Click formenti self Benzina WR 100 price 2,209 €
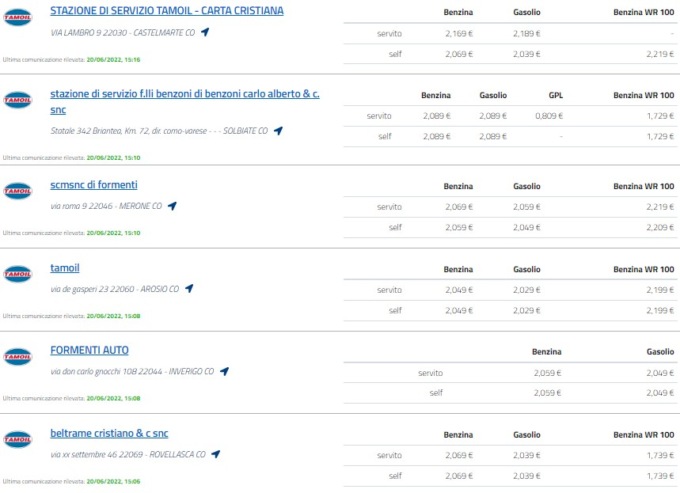Screen dimensions: 680x493 pos(660,227)
